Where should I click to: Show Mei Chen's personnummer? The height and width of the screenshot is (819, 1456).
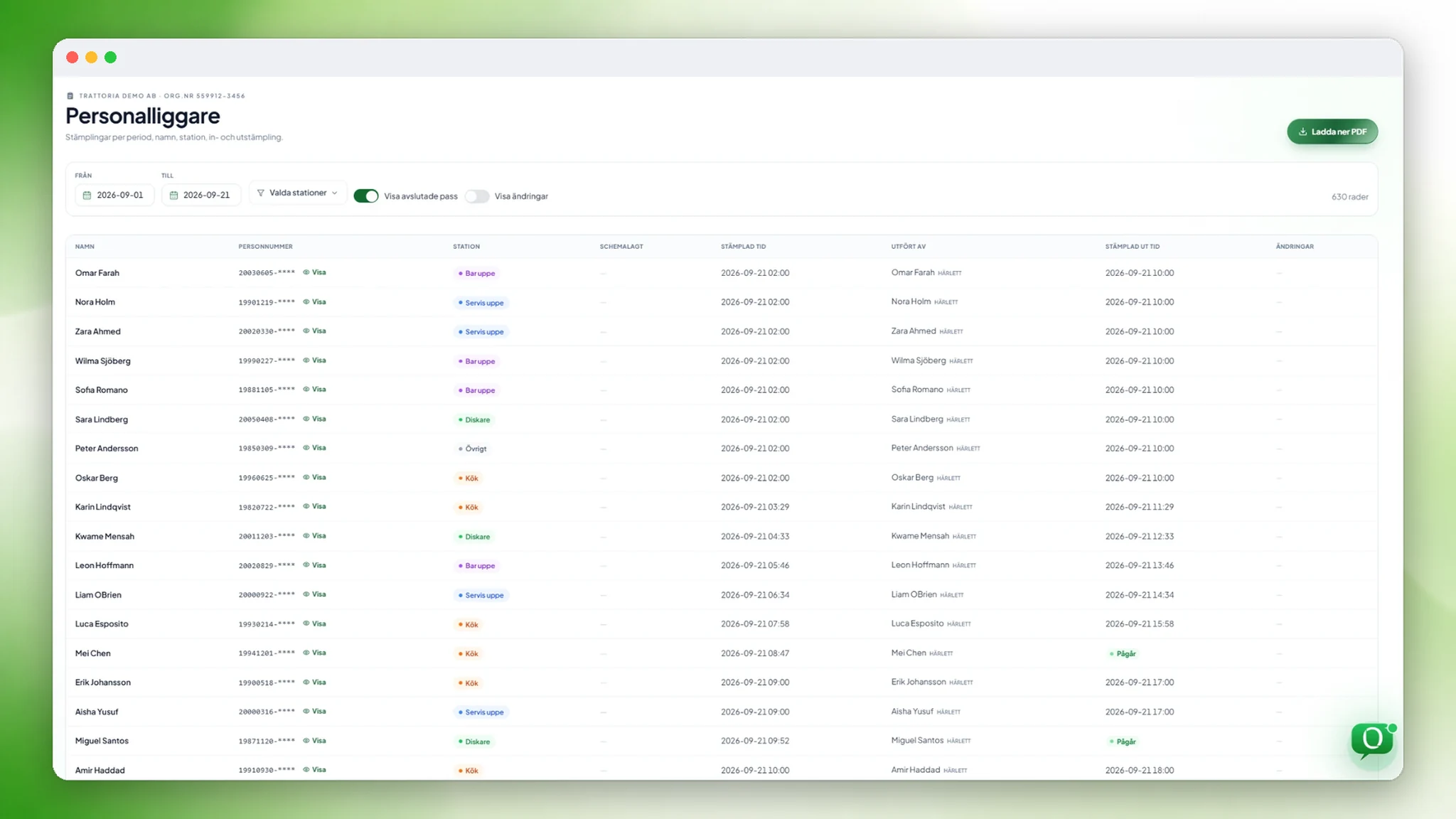[314, 653]
